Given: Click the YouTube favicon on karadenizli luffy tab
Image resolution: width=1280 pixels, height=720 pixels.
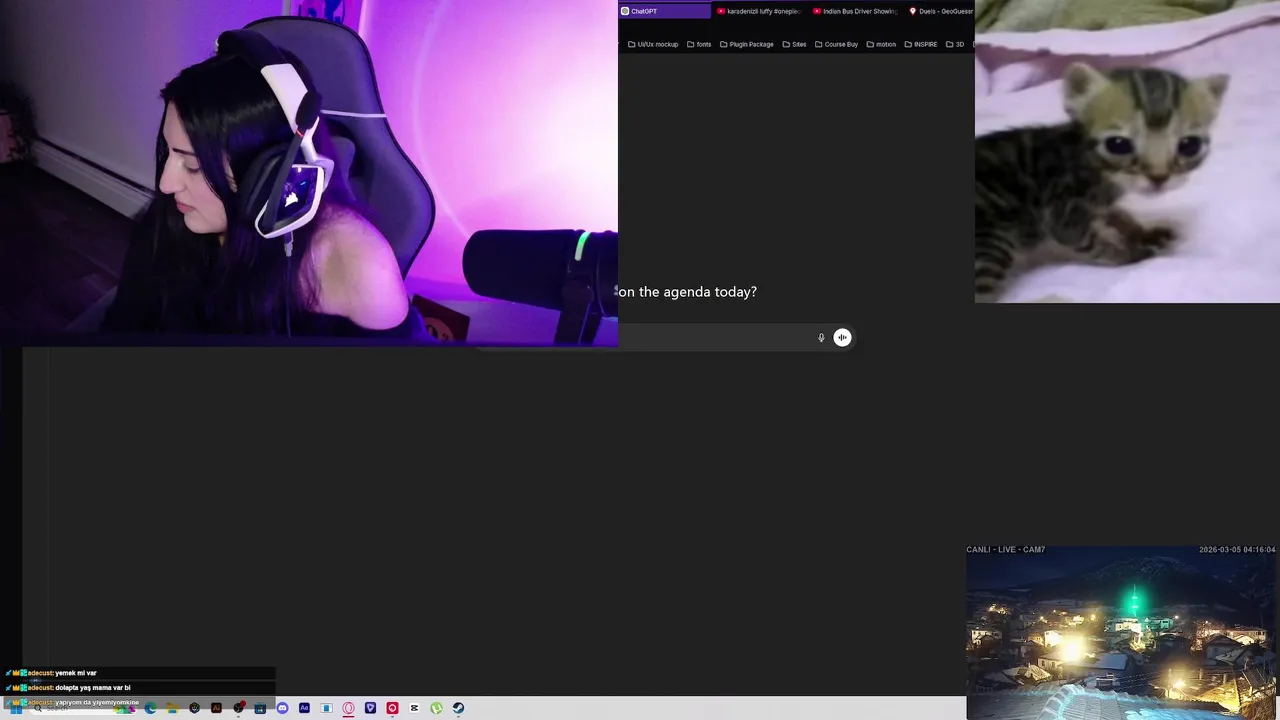Looking at the screenshot, I should [x=721, y=11].
